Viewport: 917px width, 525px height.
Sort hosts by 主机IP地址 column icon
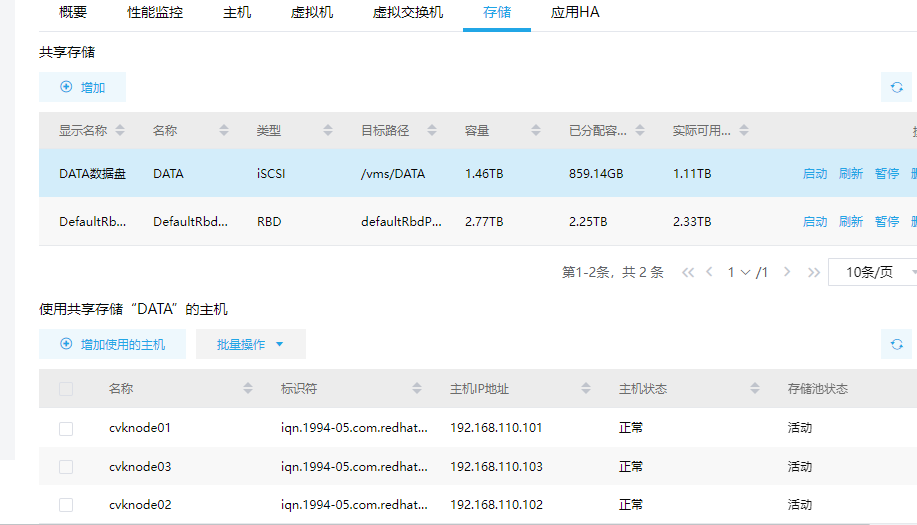(x=585, y=389)
